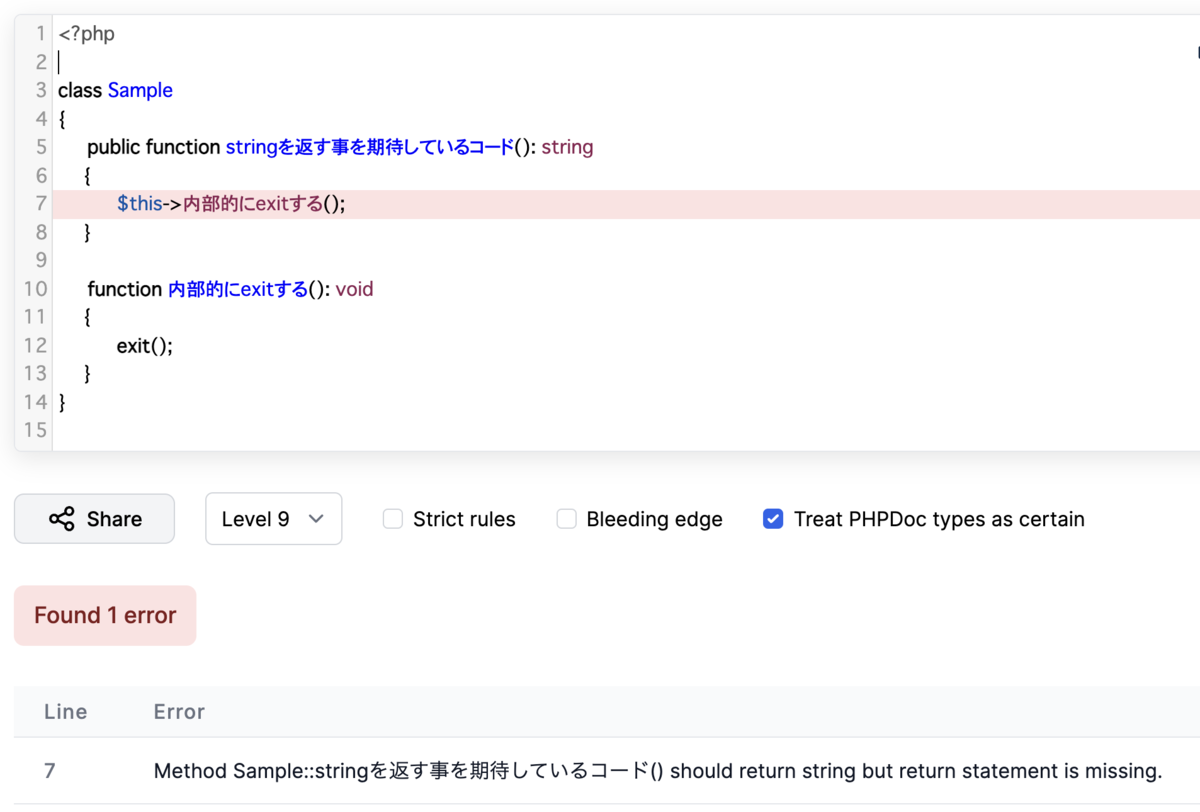
Task: Disable Treat PHPDoc types as certain
Action: point(773,518)
